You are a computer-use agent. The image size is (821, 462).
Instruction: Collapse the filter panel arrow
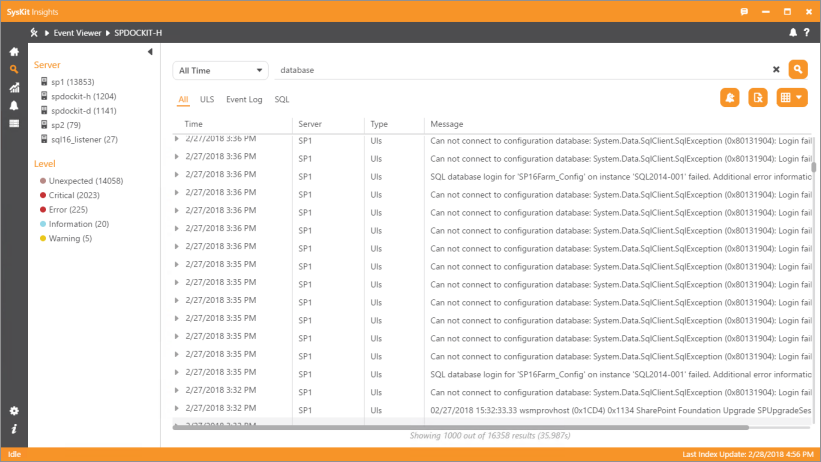[x=150, y=51]
